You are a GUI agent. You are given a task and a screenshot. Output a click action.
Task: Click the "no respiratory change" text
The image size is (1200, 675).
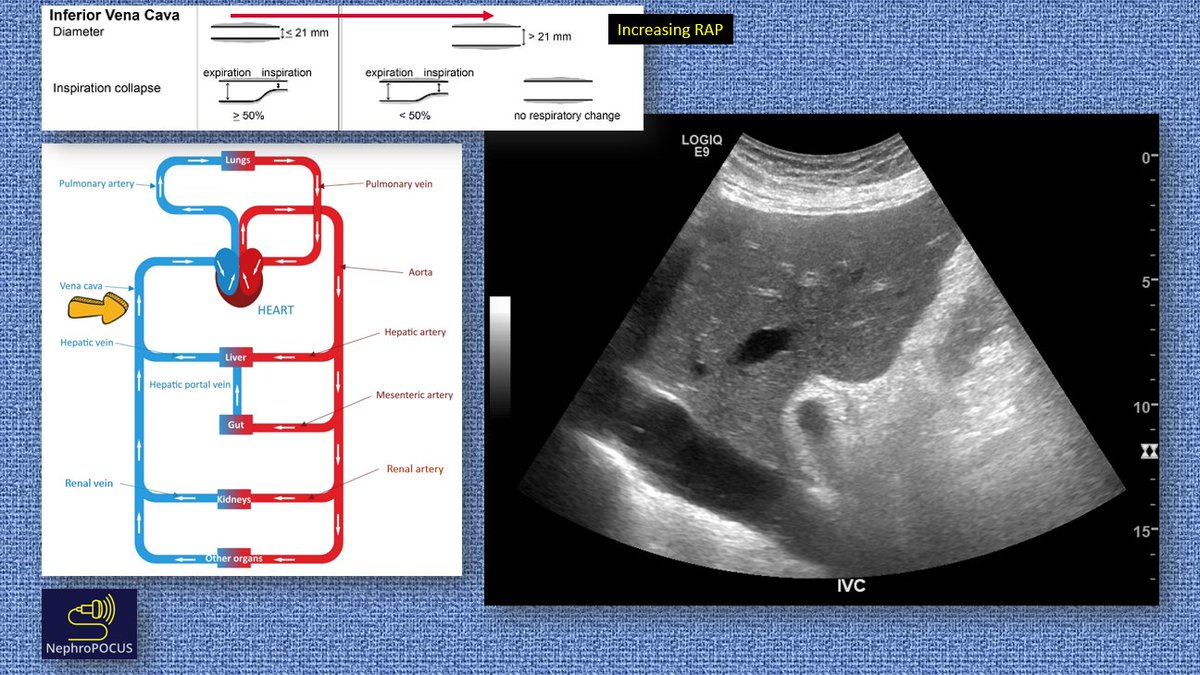click(x=567, y=116)
